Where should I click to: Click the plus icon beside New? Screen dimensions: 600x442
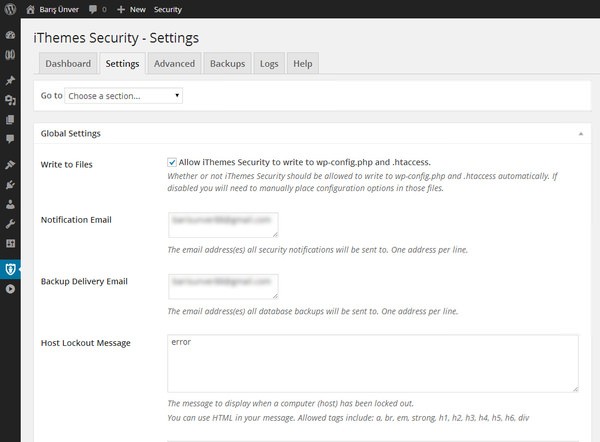121,10
